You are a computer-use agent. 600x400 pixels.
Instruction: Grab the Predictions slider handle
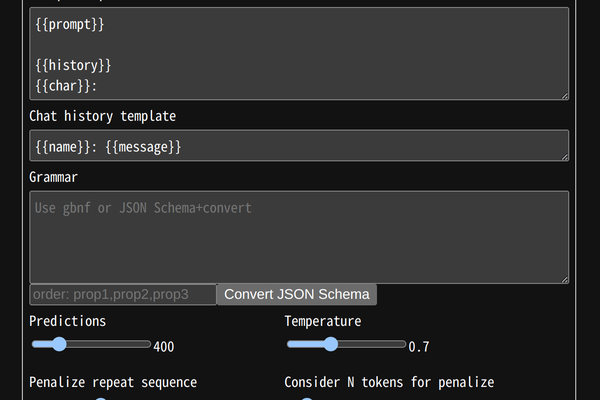pos(59,344)
